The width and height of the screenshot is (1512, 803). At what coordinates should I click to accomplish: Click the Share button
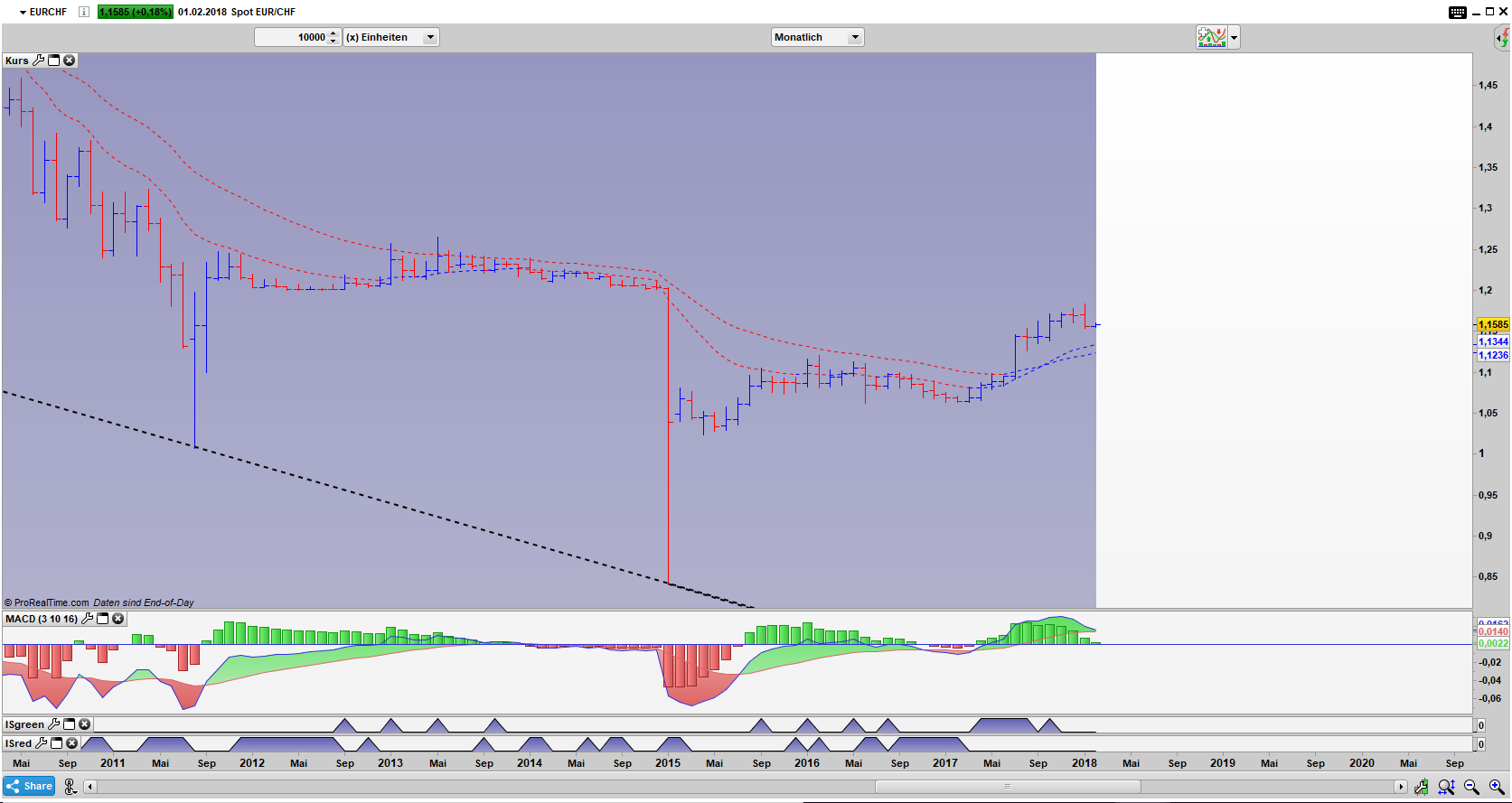click(x=29, y=786)
